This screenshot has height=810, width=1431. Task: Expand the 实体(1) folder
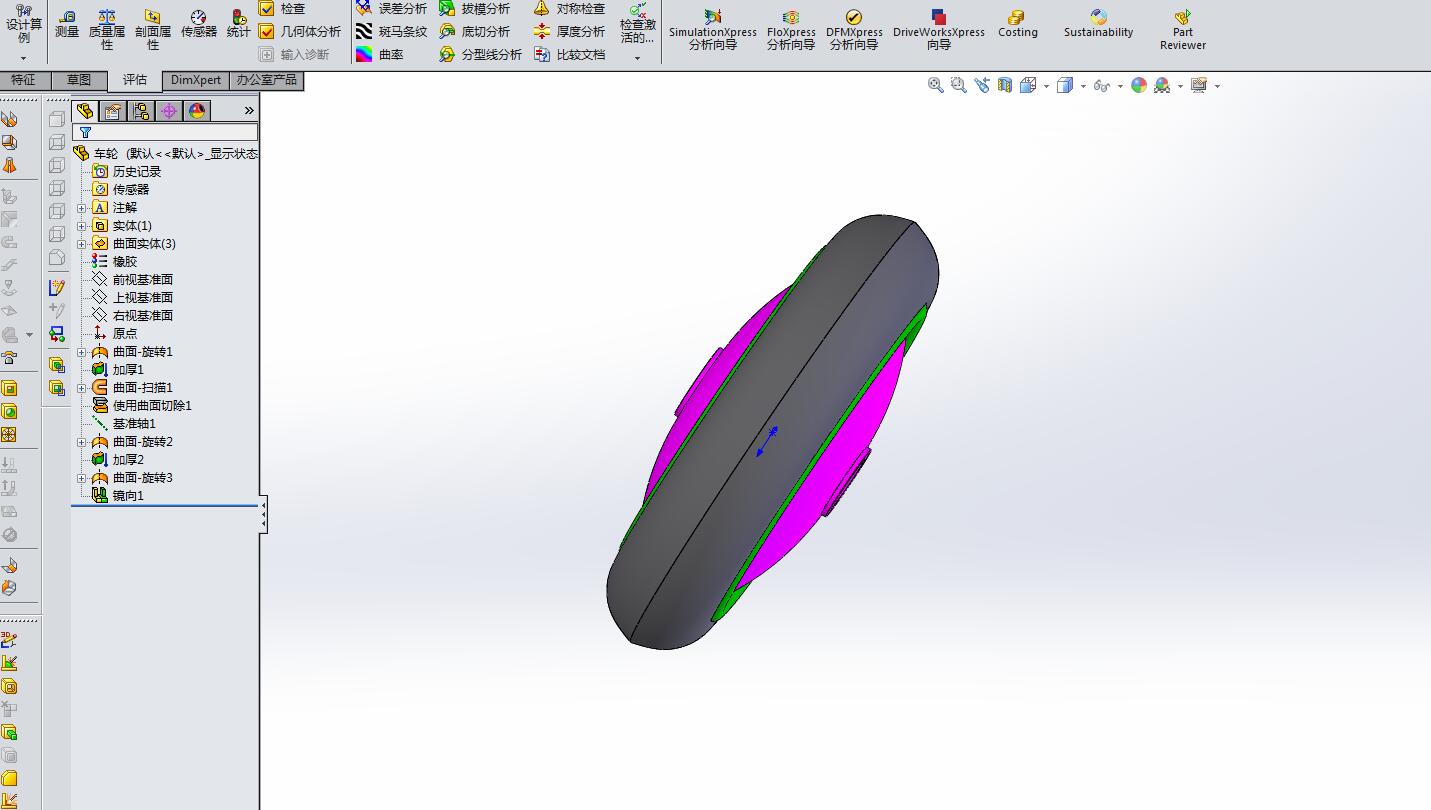(82, 226)
